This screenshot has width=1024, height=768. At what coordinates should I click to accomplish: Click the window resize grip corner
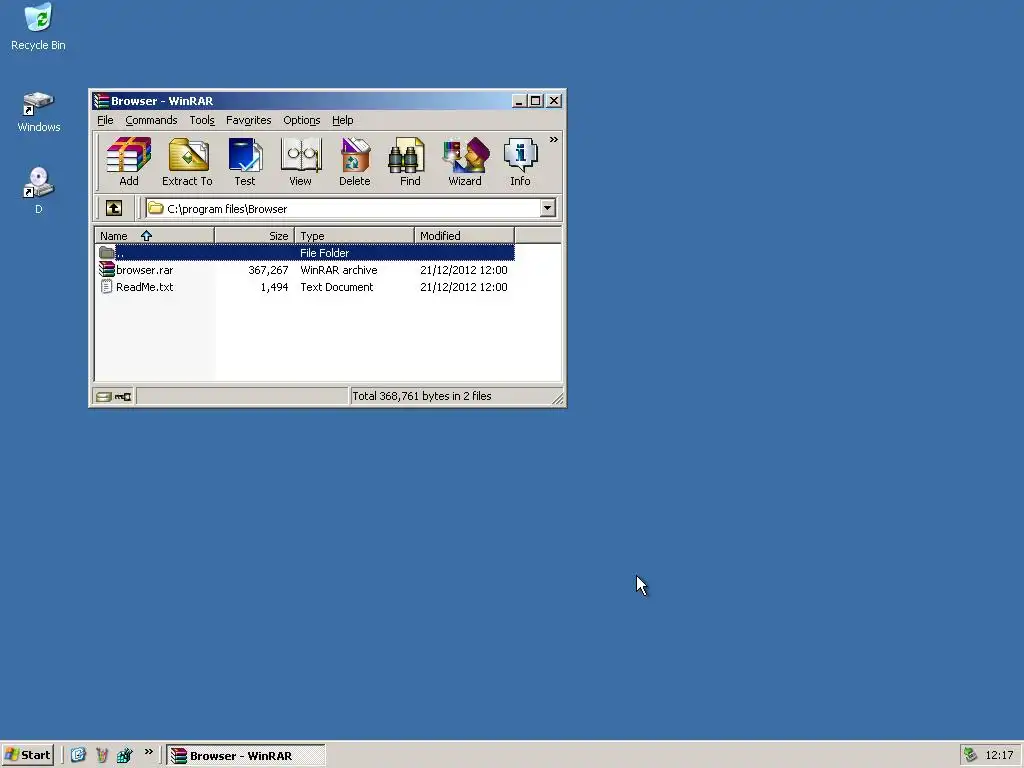[557, 398]
